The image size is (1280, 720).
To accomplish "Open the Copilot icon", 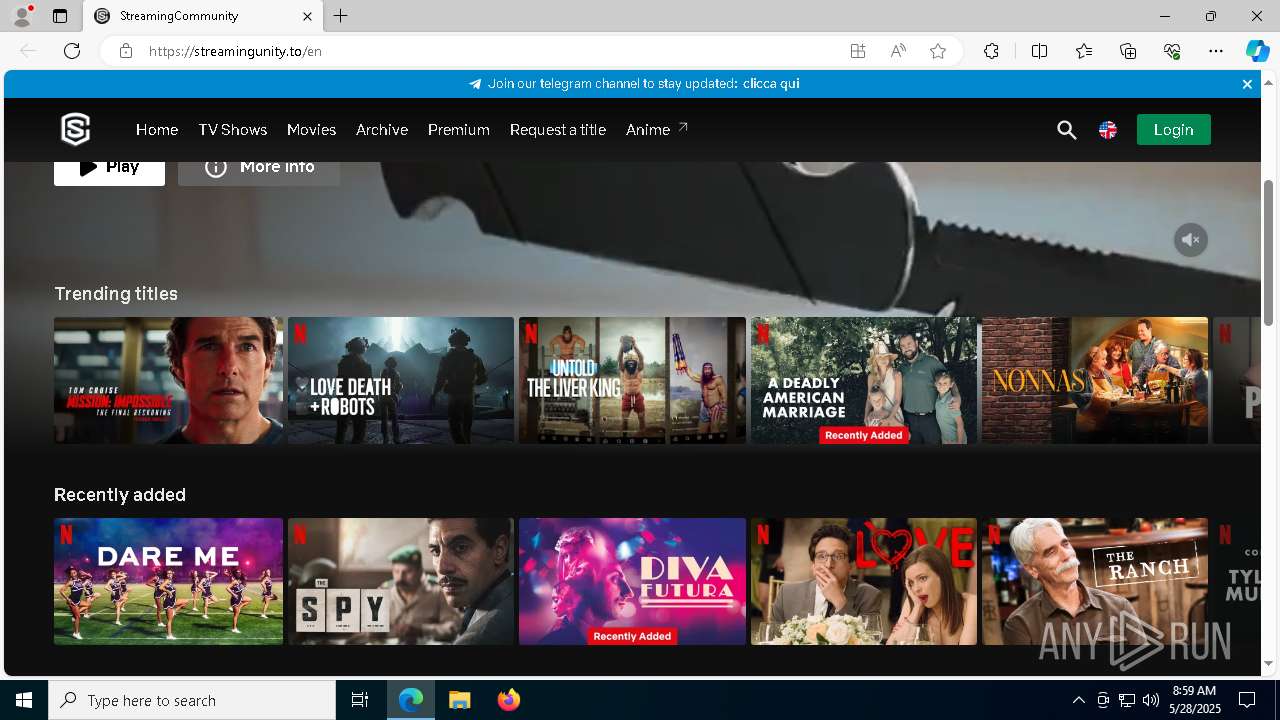I will click(1257, 51).
